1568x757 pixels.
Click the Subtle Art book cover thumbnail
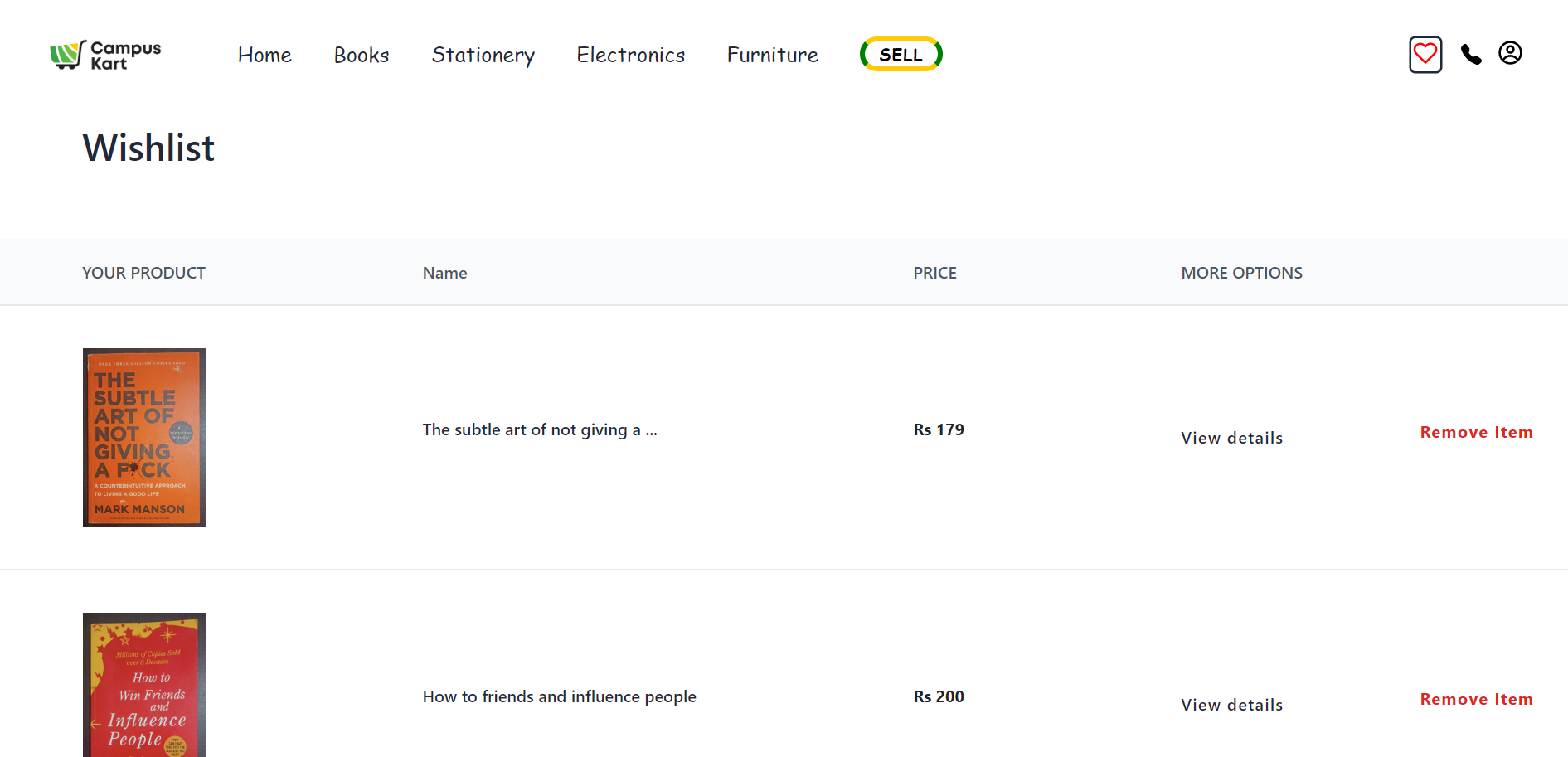point(144,437)
